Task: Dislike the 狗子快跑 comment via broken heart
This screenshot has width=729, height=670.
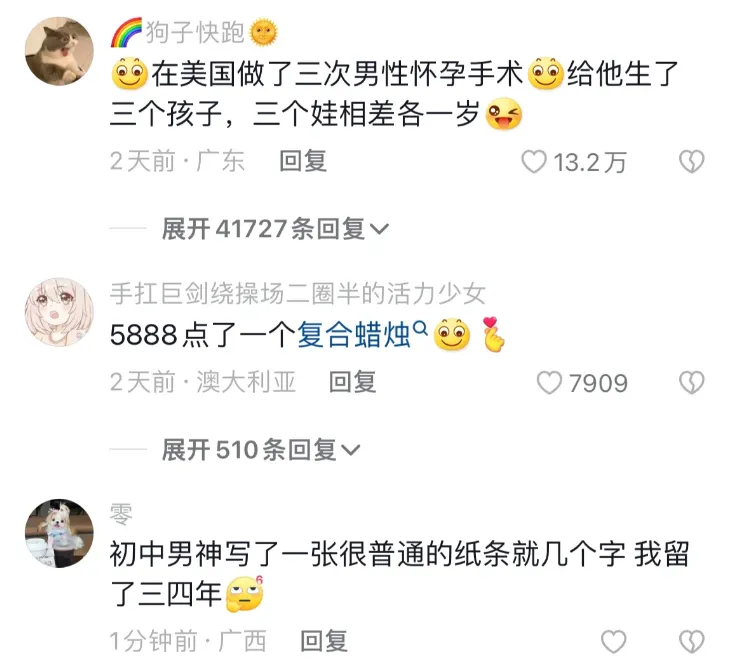Action: point(692,162)
